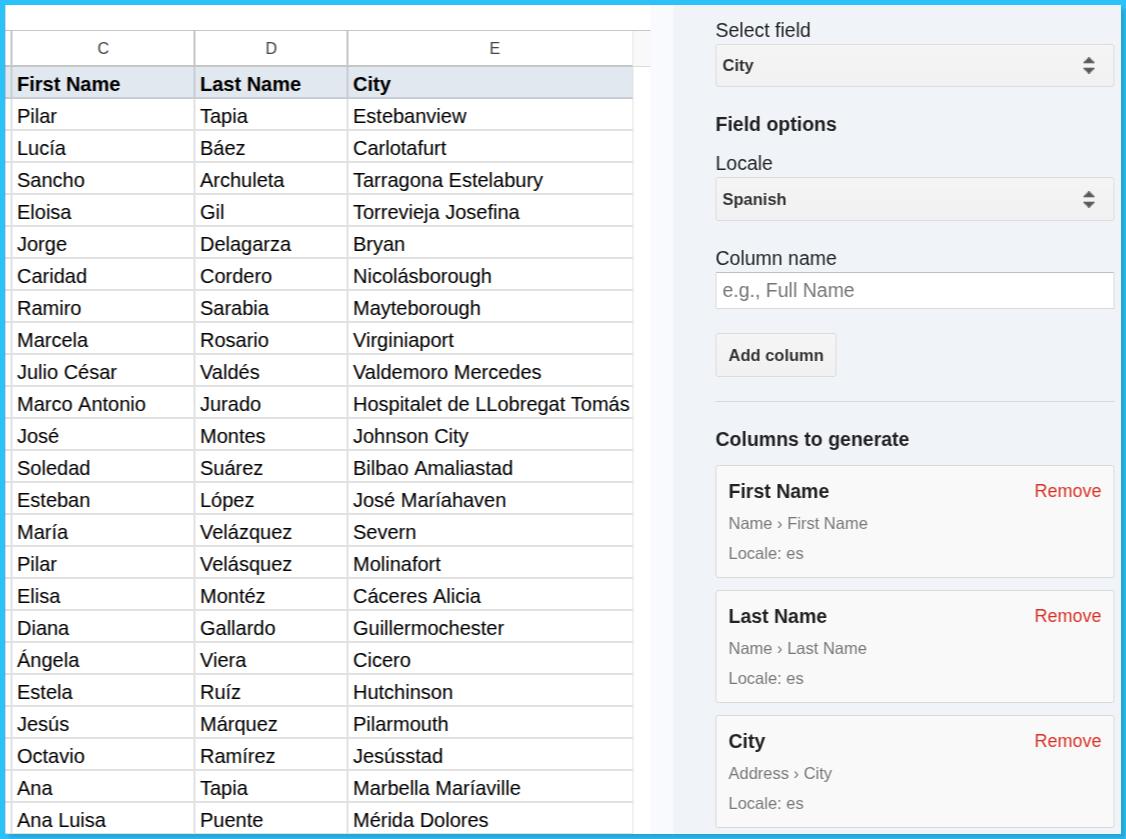Click the cell with city Bryan

[x=494, y=243]
